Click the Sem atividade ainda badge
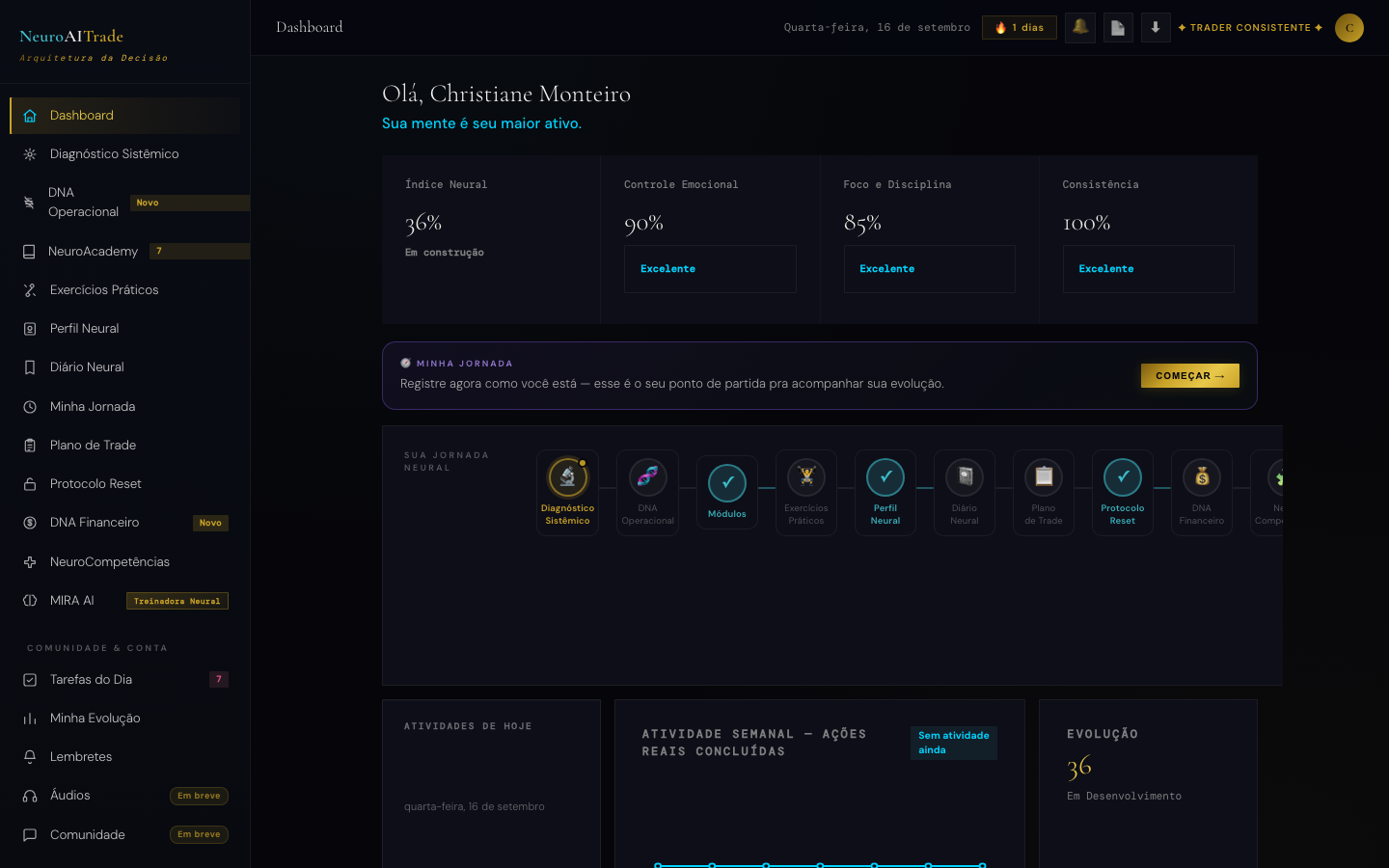 click(954, 743)
